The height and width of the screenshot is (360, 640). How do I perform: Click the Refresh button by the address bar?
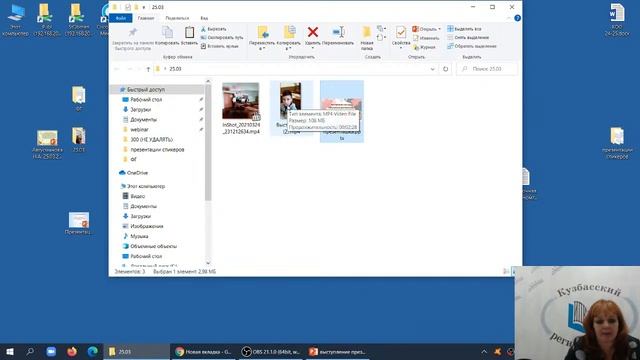pyautogui.click(x=445, y=69)
